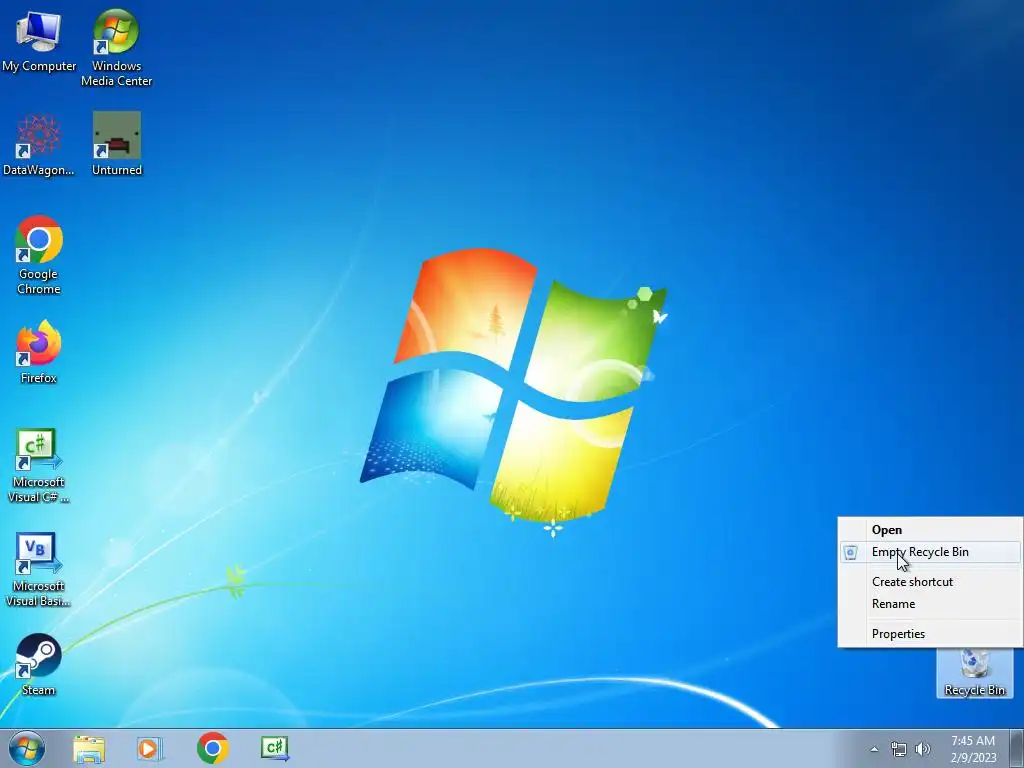The width and height of the screenshot is (1024, 768).
Task: Choose Rename in the context menu
Action: (930, 603)
